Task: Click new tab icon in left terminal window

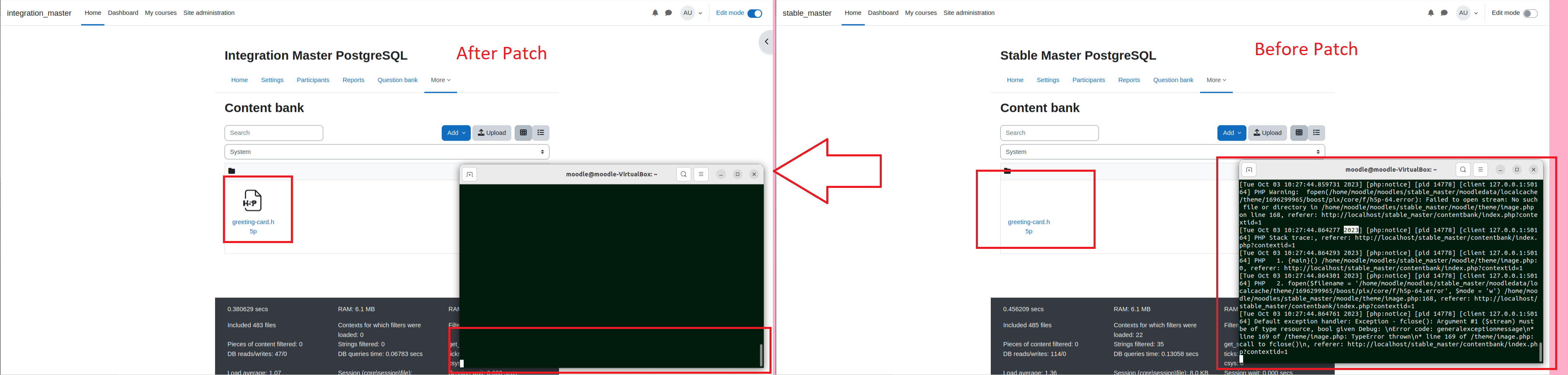Action: click(x=469, y=174)
